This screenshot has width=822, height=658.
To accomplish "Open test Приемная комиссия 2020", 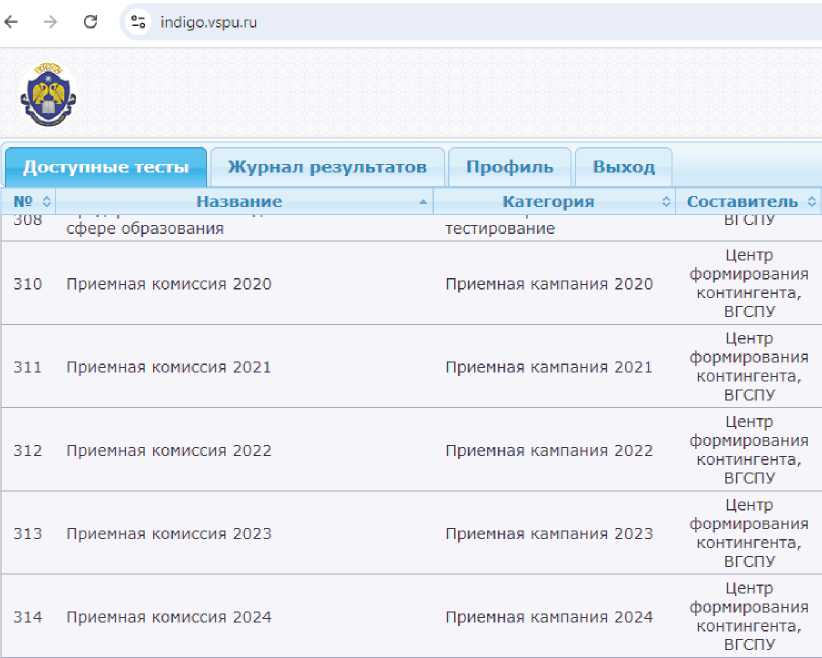I will [168, 284].
